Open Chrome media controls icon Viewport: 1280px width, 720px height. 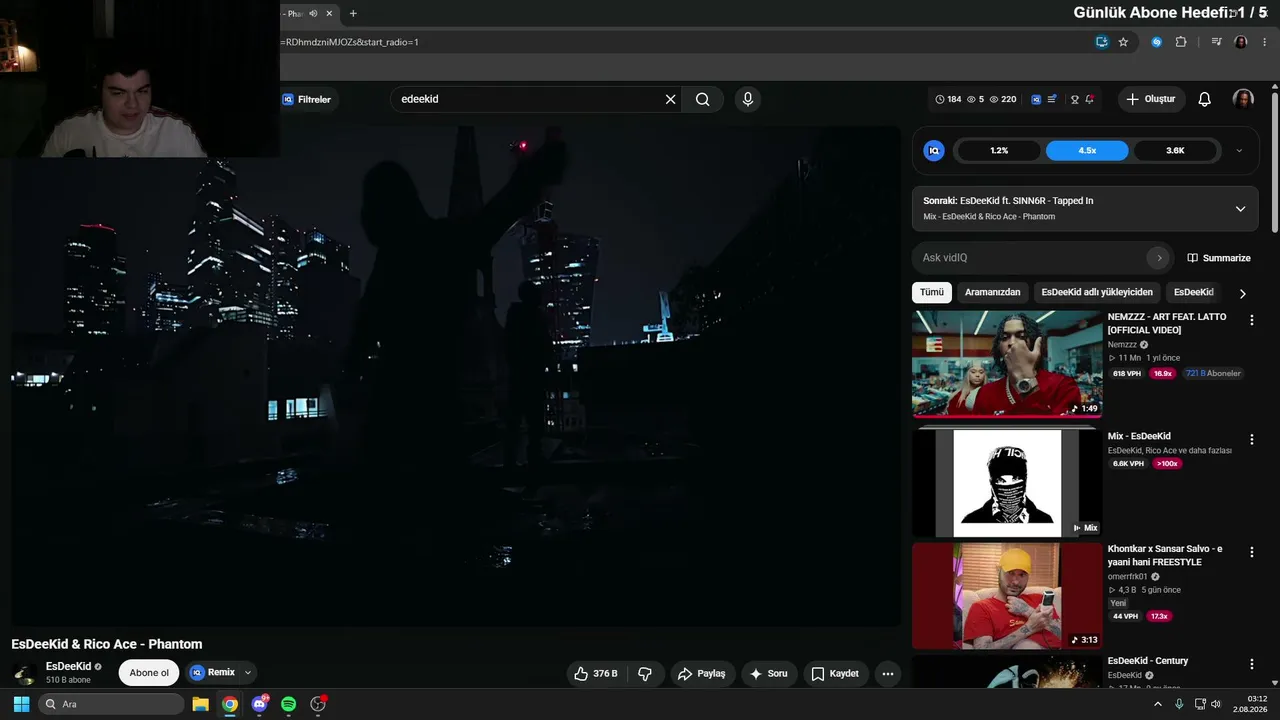[1216, 42]
